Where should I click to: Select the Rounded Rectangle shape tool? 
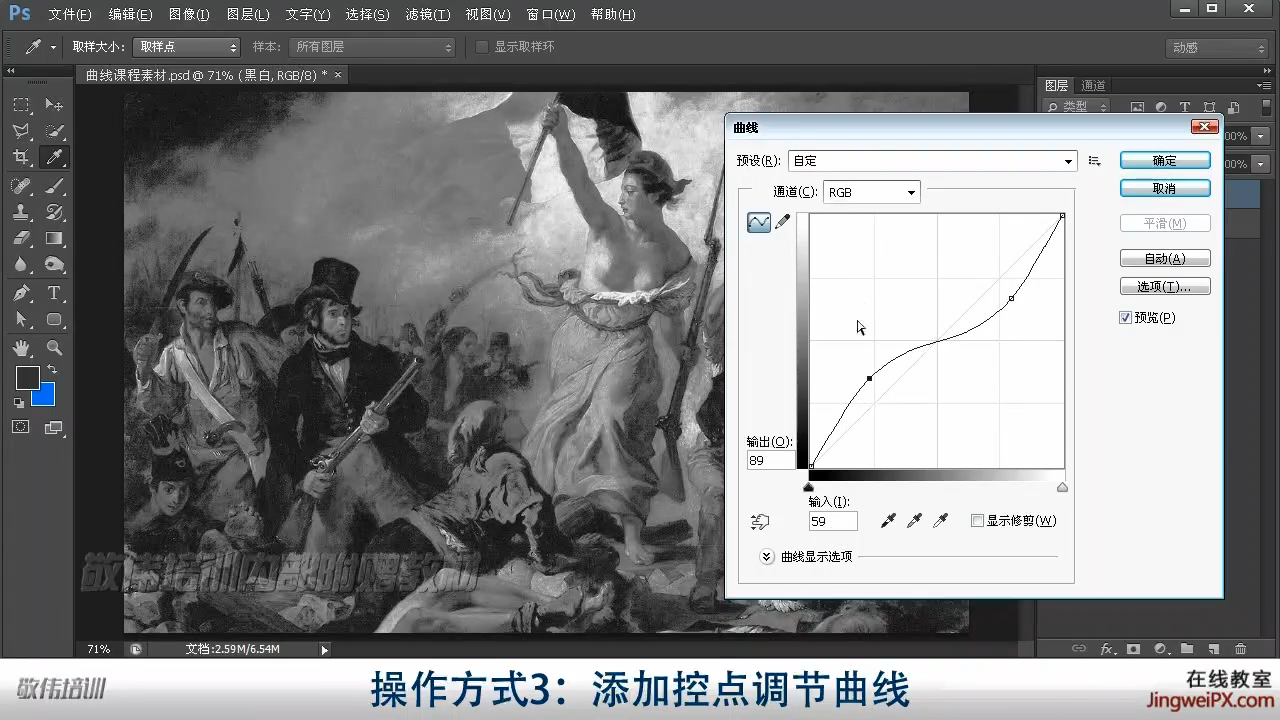click(54, 319)
